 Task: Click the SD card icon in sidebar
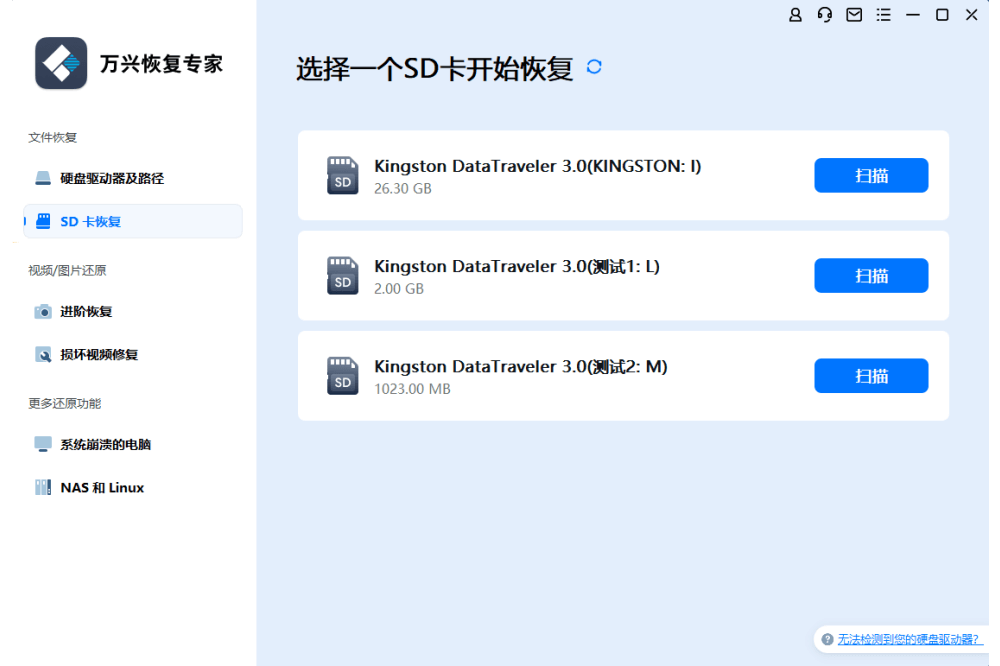click(x=43, y=221)
